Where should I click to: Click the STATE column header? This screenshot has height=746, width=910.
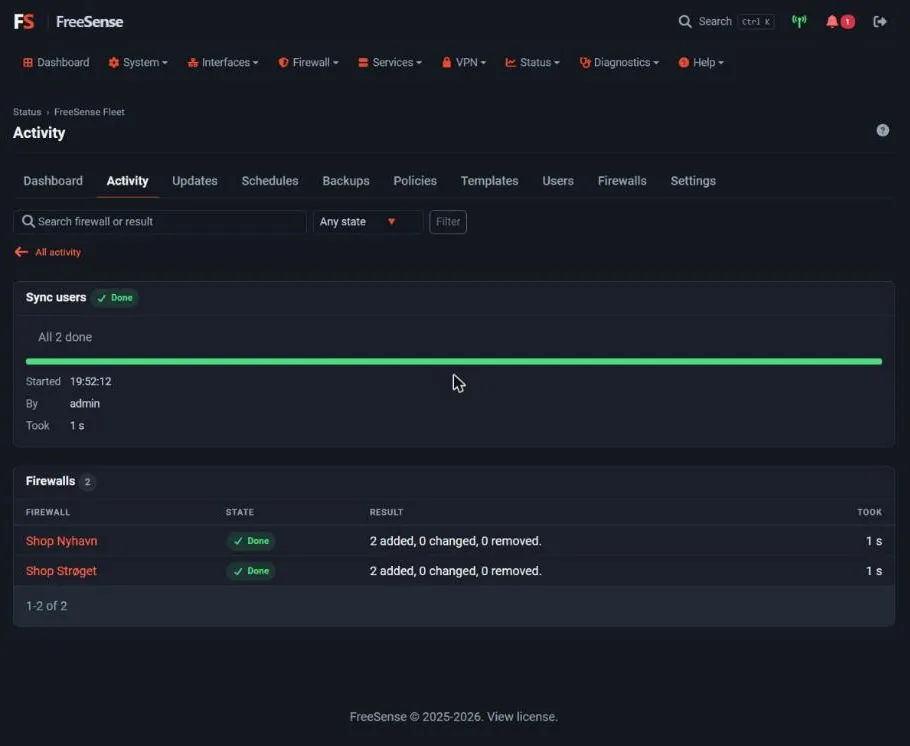[x=240, y=512]
